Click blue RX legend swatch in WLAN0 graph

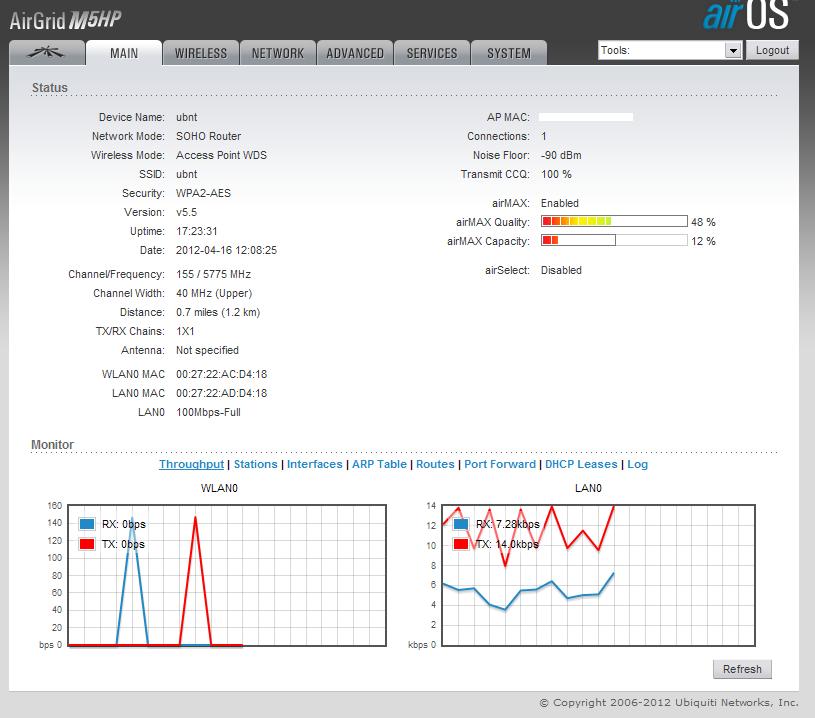pyautogui.click(x=87, y=524)
